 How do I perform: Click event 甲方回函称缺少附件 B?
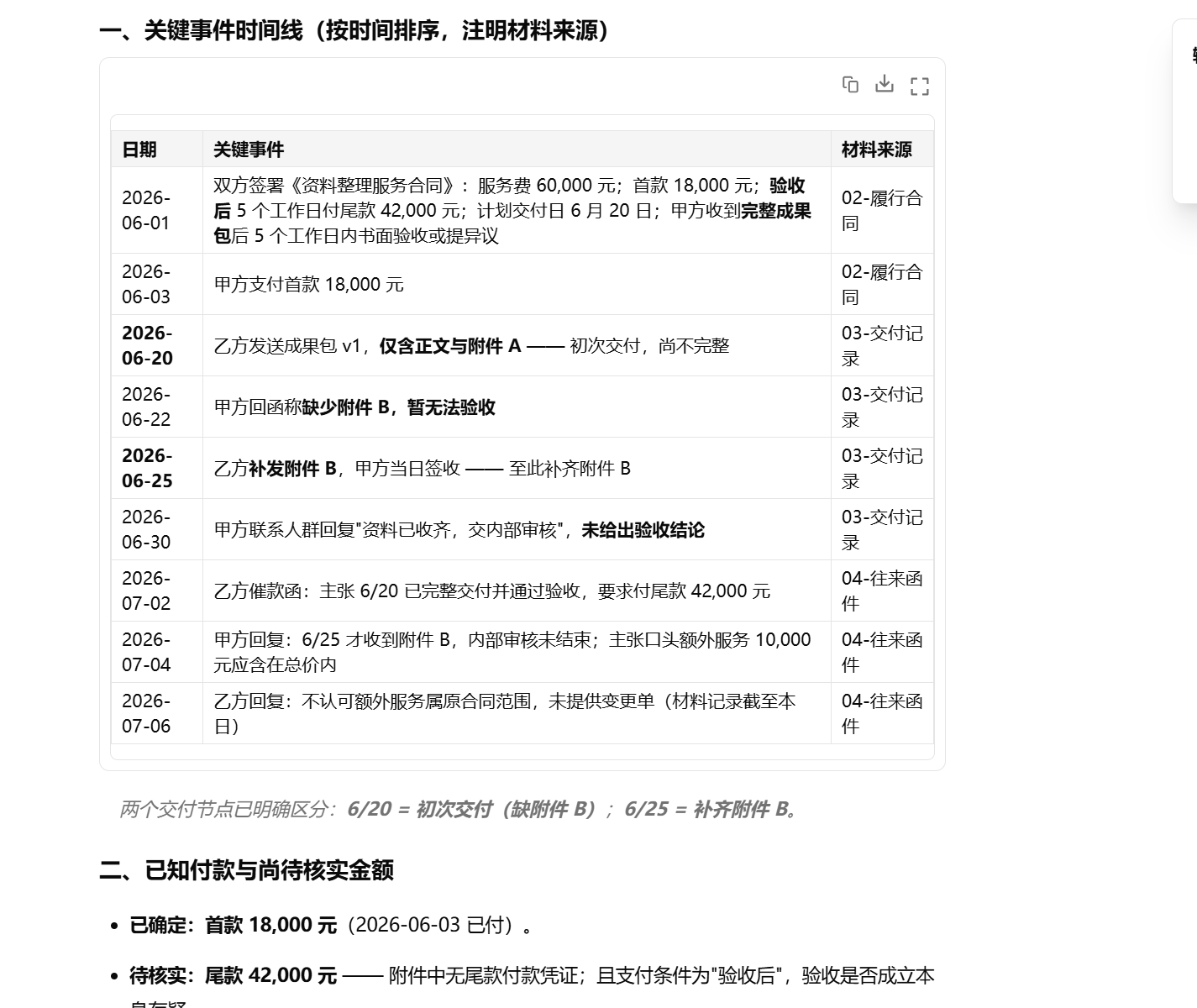pyautogui.click(x=354, y=407)
